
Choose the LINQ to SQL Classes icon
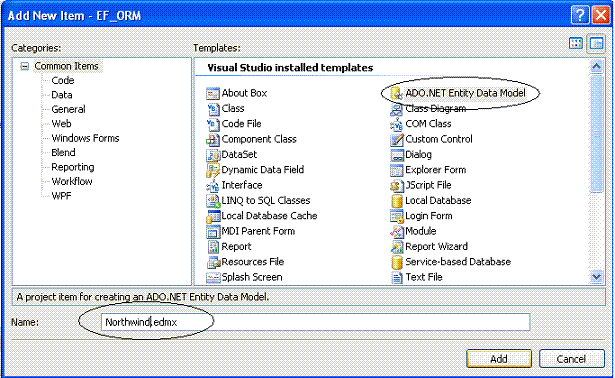(213, 201)
